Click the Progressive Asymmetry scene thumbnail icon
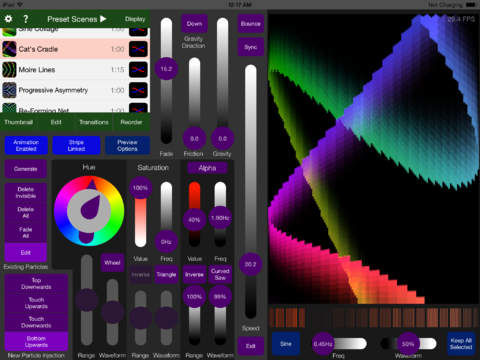 pos(9,90)
